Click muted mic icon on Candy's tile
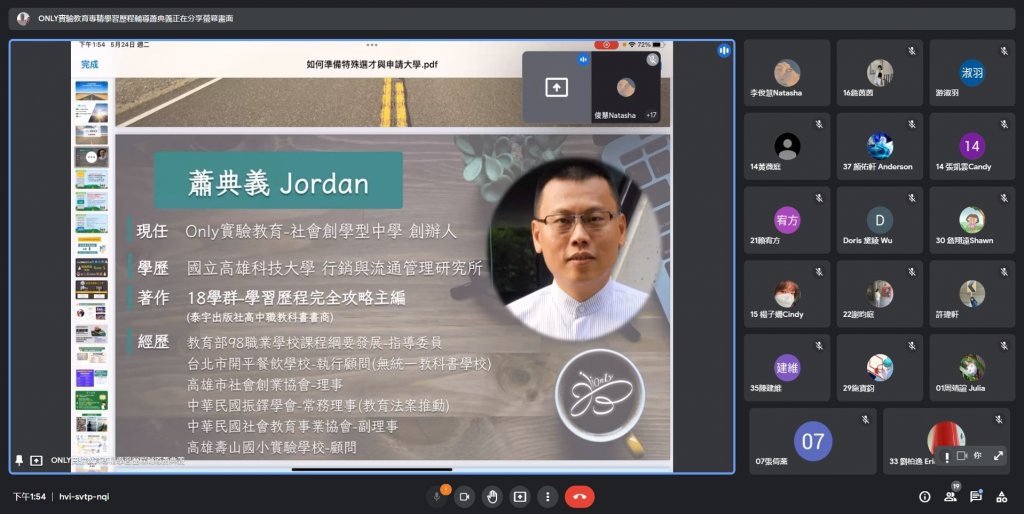The image size is (1024, 514). pos(1004,124)
